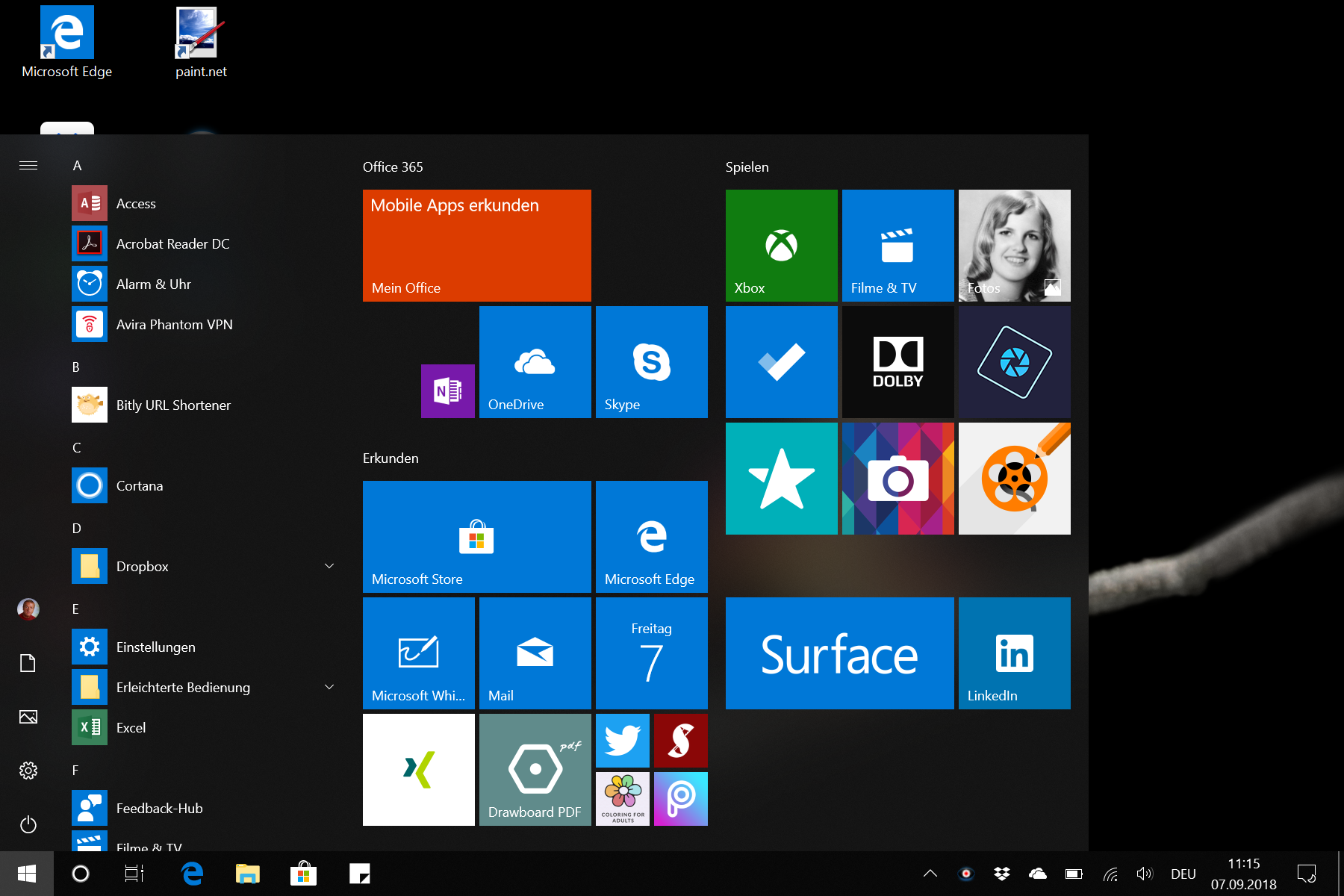Click the Windows Start button

click(27, 874)
